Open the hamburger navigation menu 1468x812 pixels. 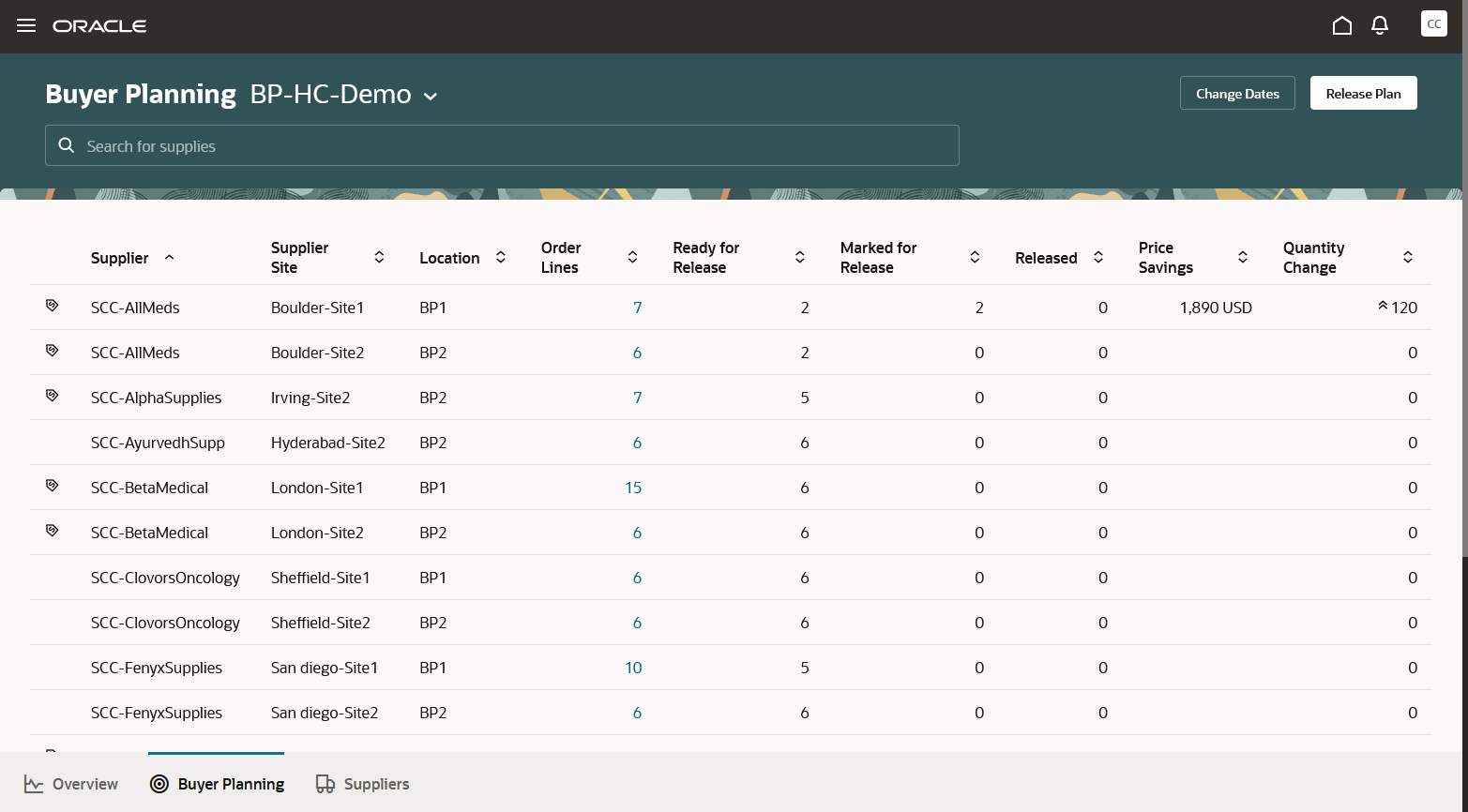point(26,25)
